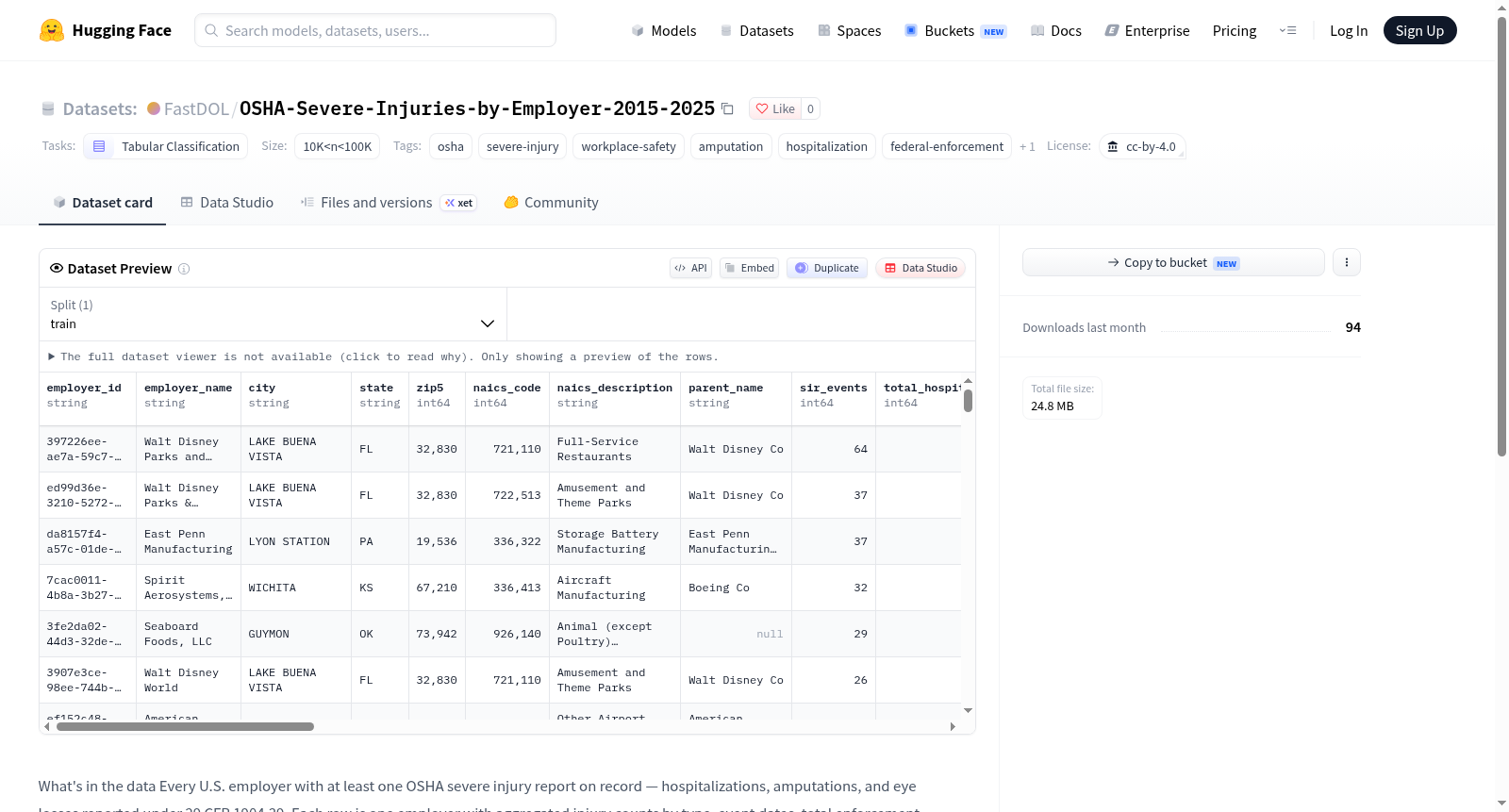
Task: Click the Embed button
Action: [x=750, y=268]
